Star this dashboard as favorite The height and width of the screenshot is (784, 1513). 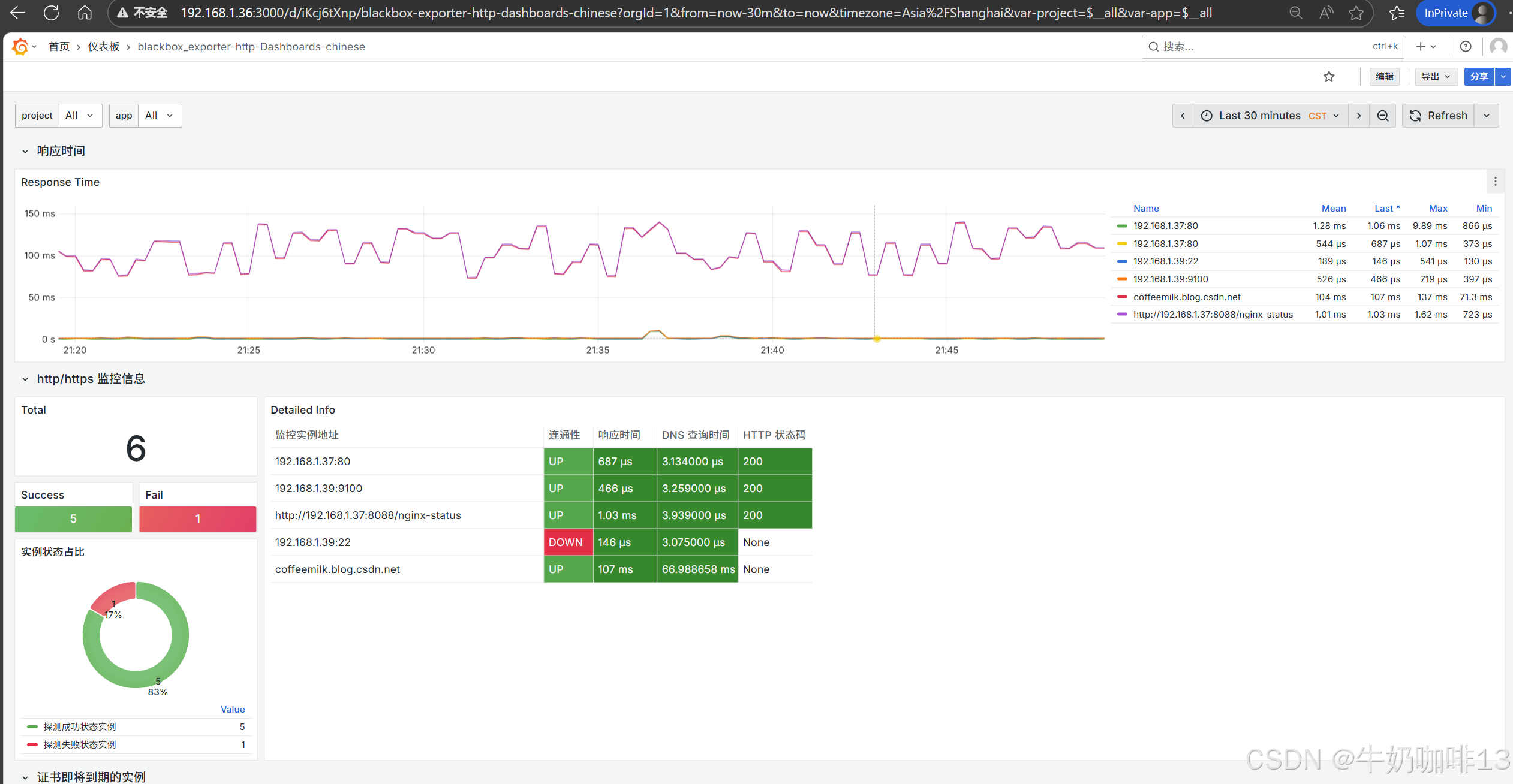[x=1329, y=77]
